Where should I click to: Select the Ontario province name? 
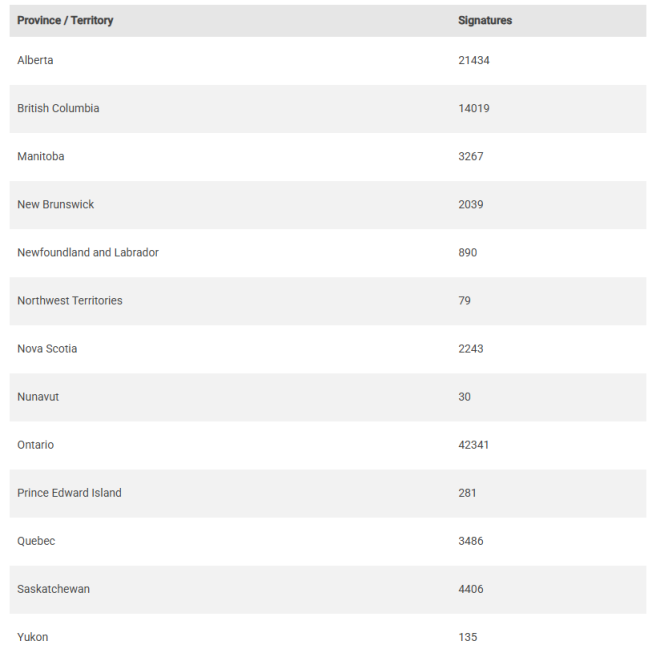point(36,444)
